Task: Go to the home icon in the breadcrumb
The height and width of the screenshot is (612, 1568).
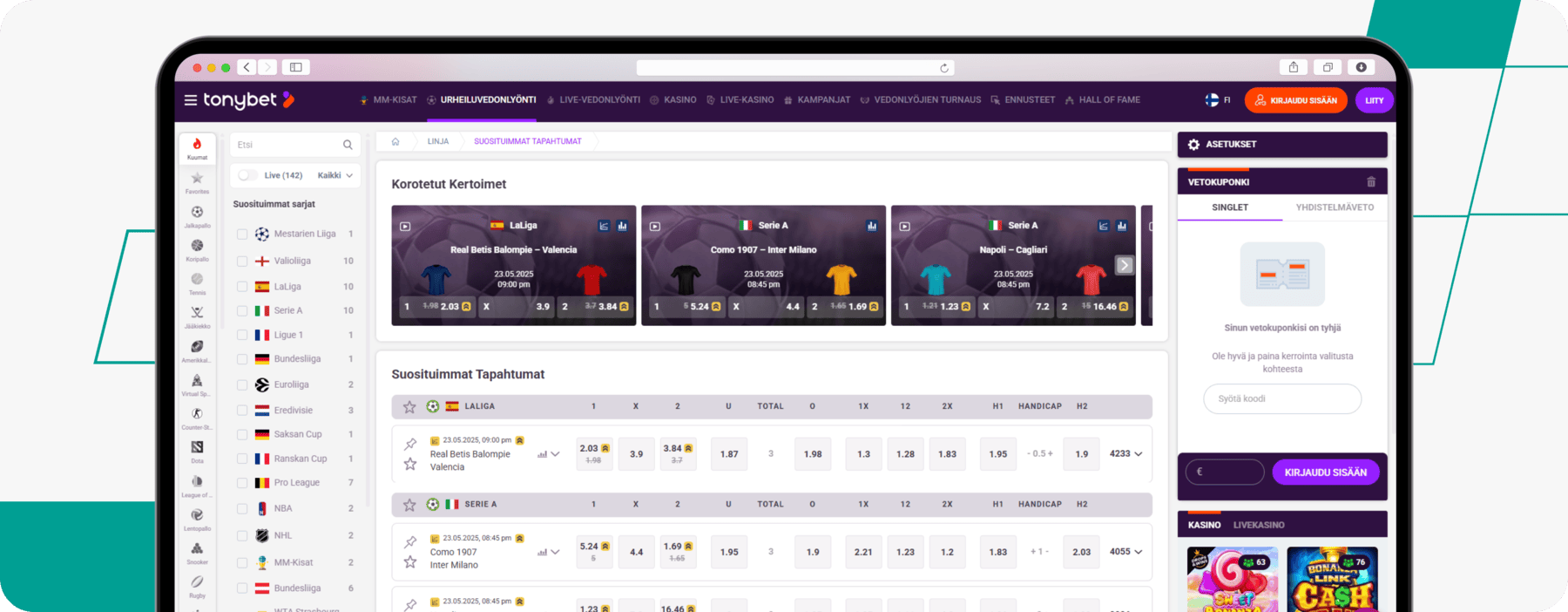Action: (395, 141)
